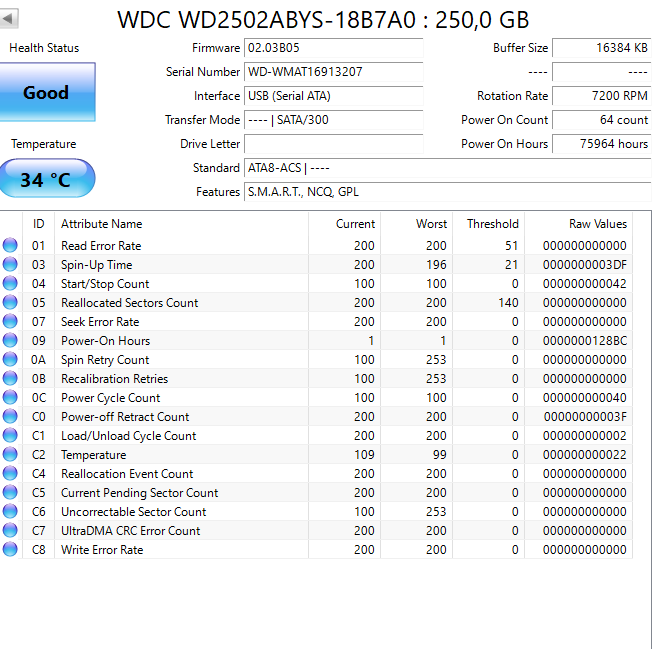Click status orb for Load/Unload Cycle Count
This screenshot has height=649, width=655.
[x=10, y=435]
